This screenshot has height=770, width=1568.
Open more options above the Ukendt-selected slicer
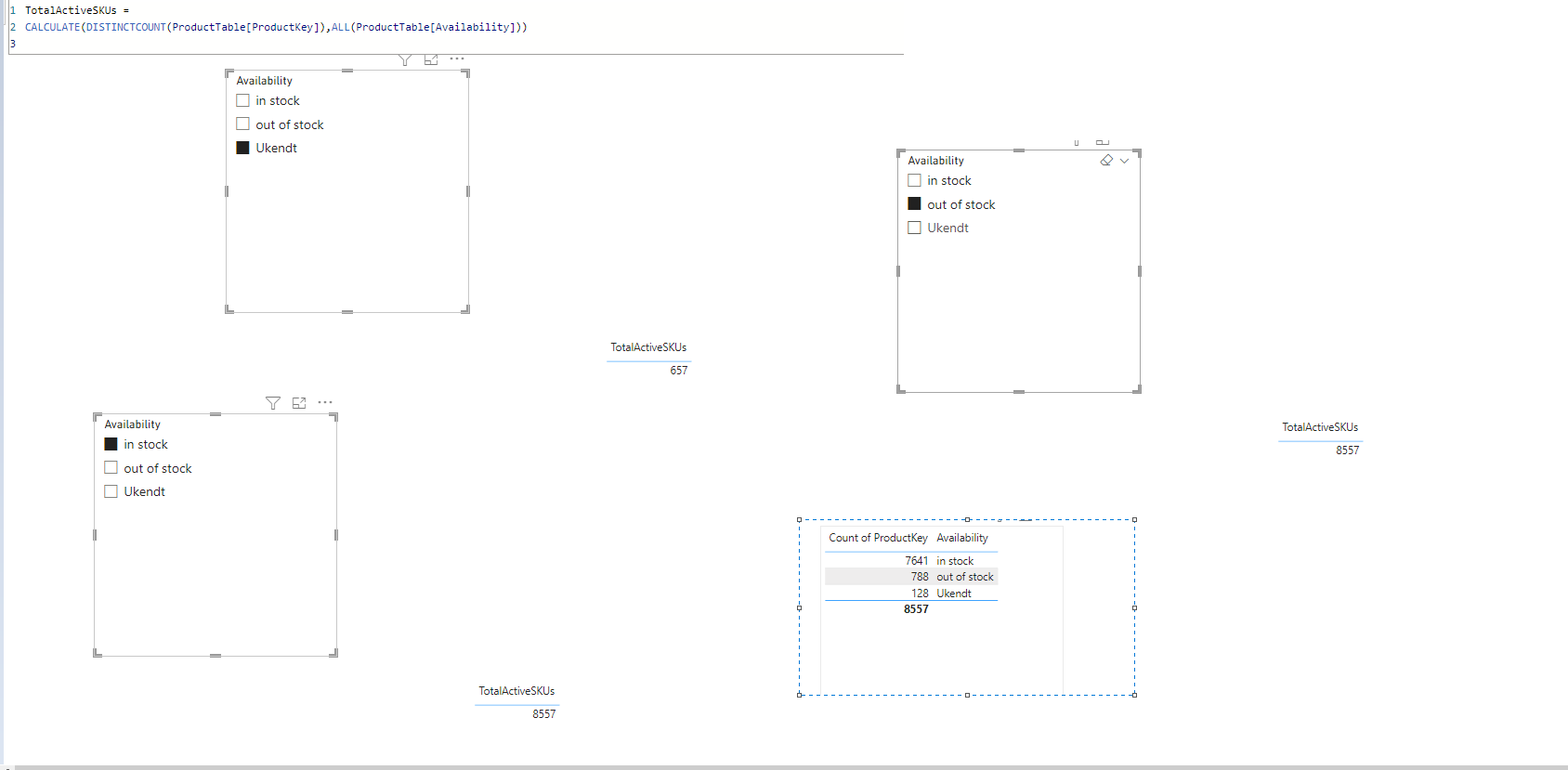pyautogui.click(x=457, y=59)
